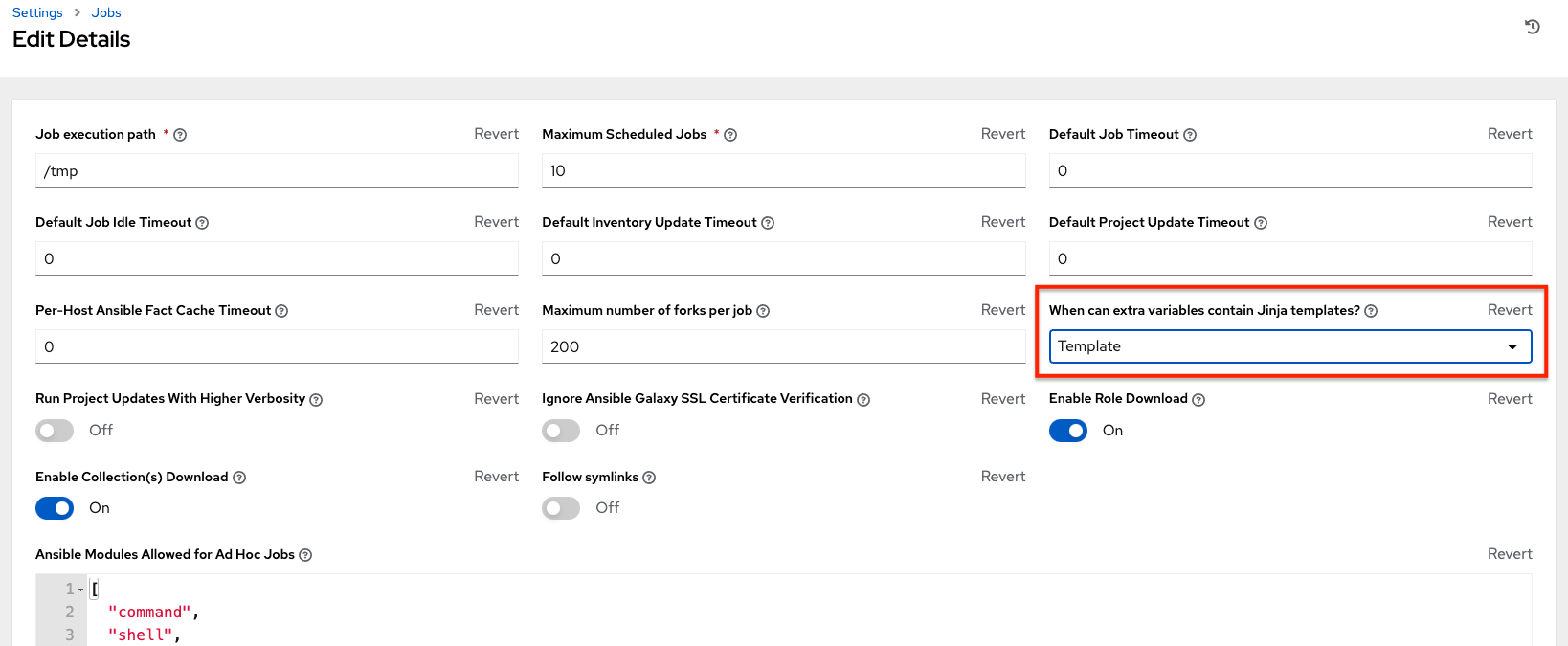Enable Run Project Updates With Higher Verbosity
Viewport: 1568px width, 646px height.
click(55, 431)
